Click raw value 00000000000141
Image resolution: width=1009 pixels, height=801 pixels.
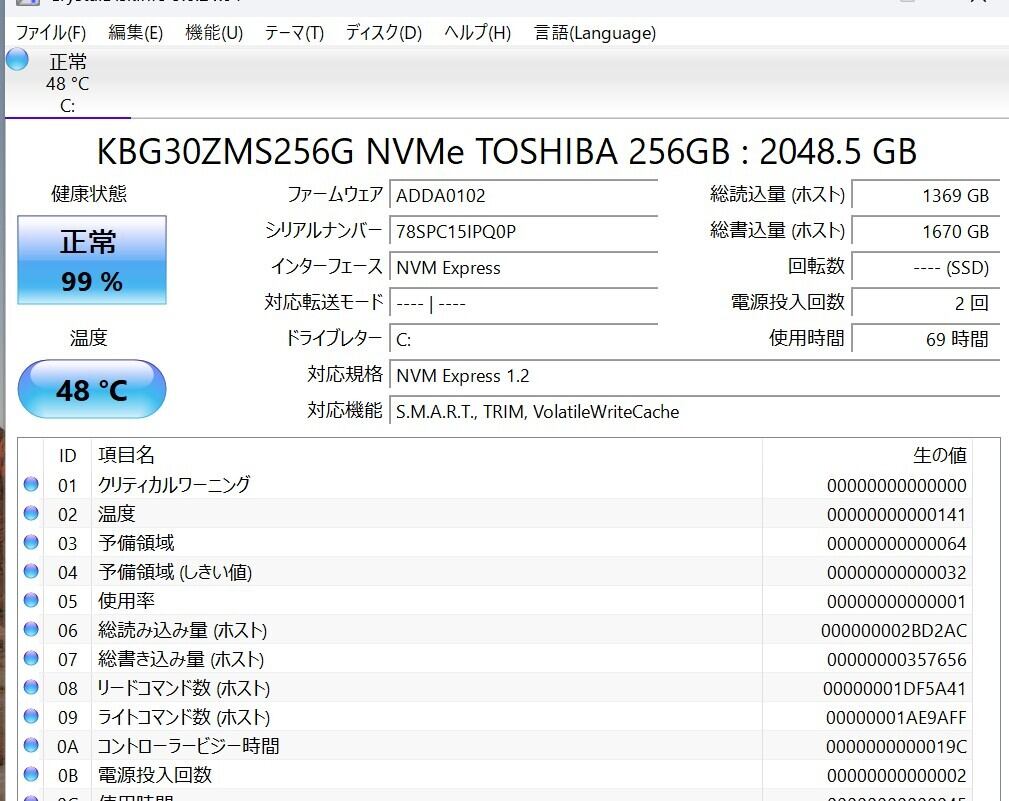pyautogui.click(x=896, y=514)
